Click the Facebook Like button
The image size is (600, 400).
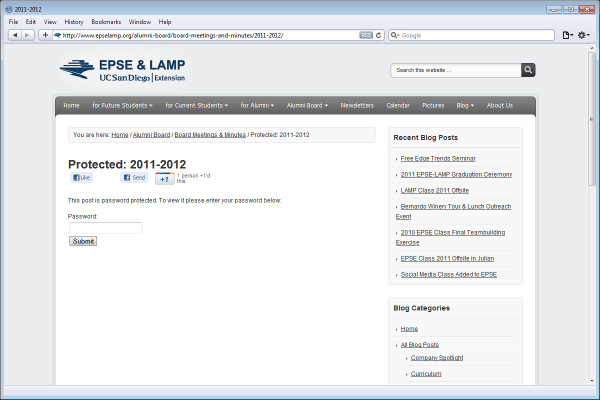[x=82, y=178]
